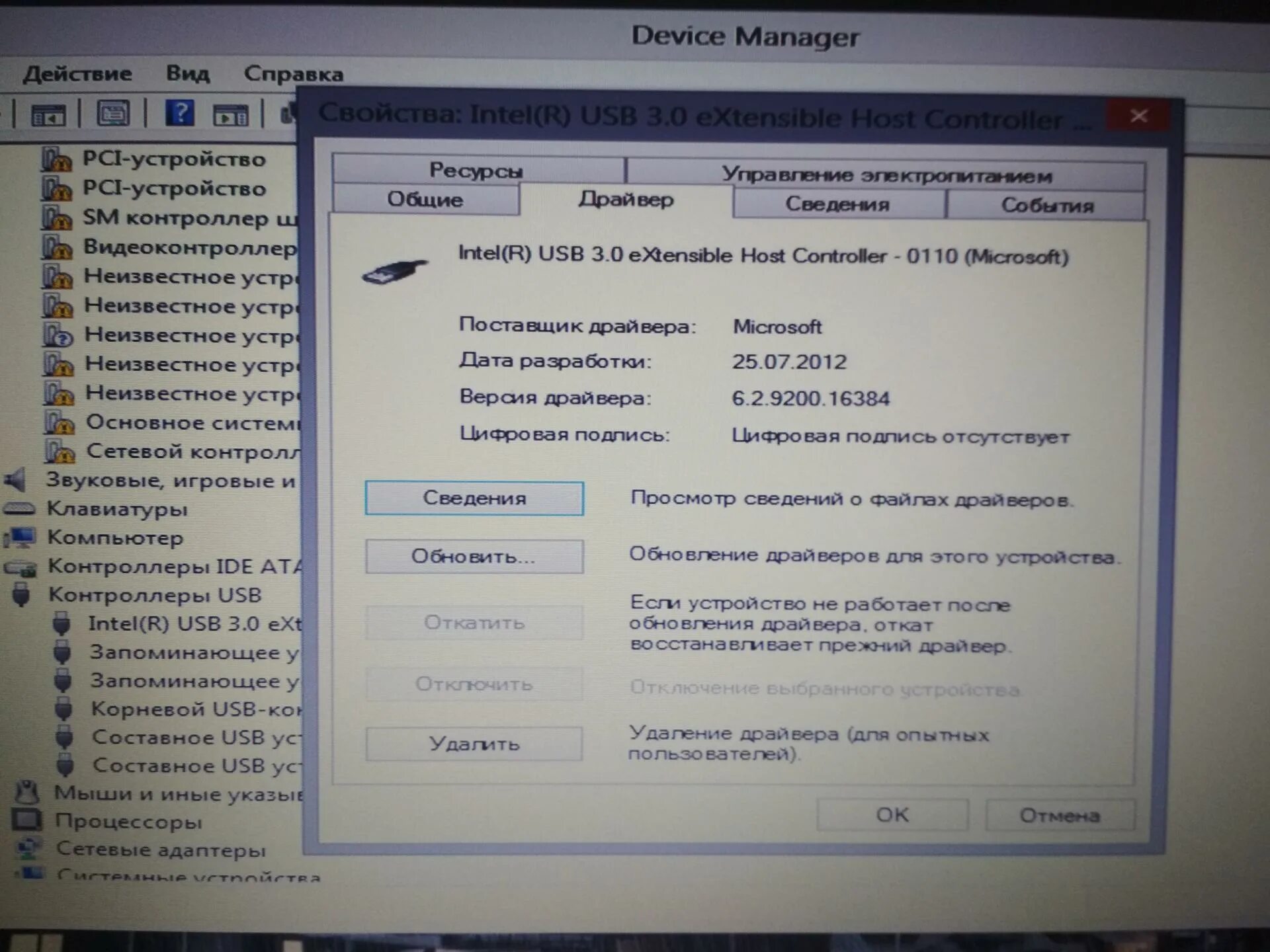Screen dimensions: 1270x952
Task: Click the Контроллеры IDE ATA icon
Action: pyautogui.click(x=21, y=567)
